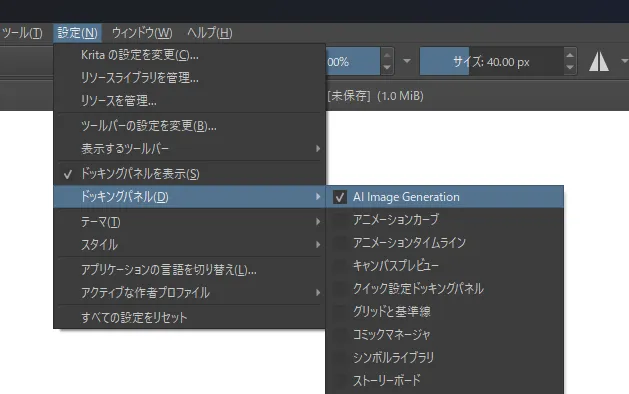The height and width of the screenshot is (394, 629).
Task: Click すべての設定をリセット
Action: click(189, 317)
